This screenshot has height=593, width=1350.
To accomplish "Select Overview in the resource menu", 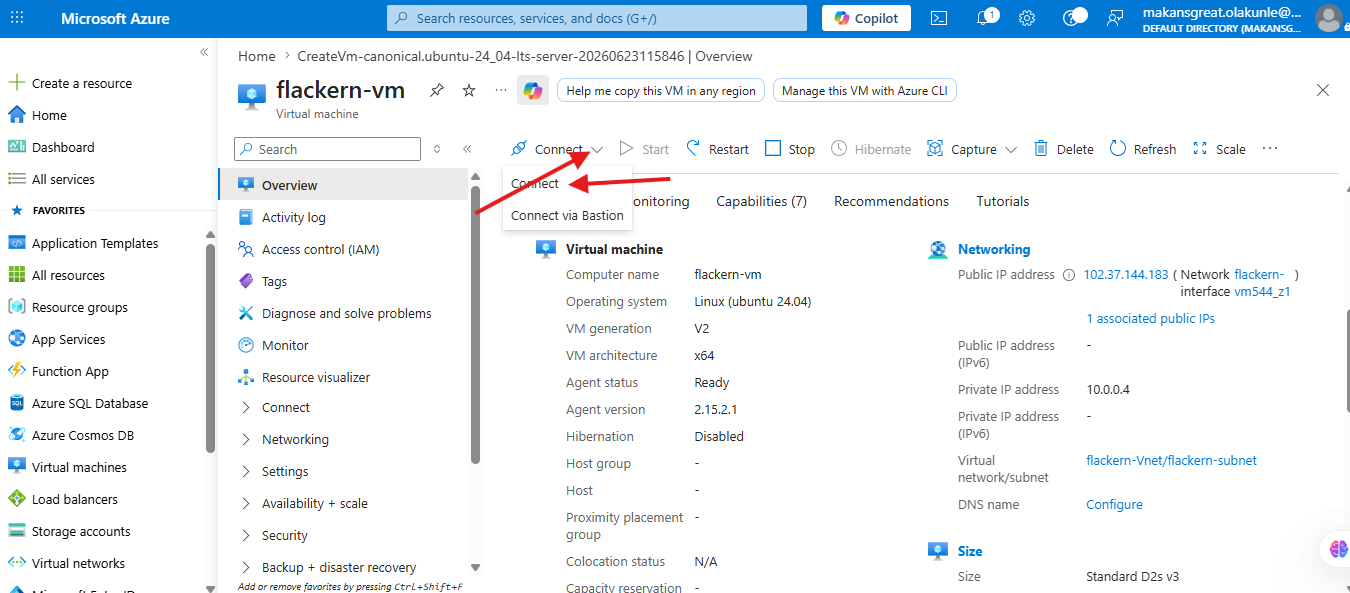I will [345, 185].
